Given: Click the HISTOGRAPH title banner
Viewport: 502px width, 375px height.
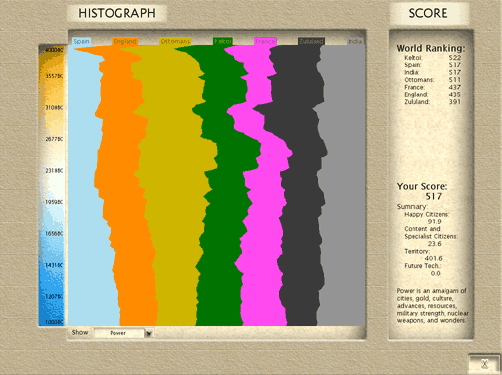Looking at the screenshot, I should 117,13.
